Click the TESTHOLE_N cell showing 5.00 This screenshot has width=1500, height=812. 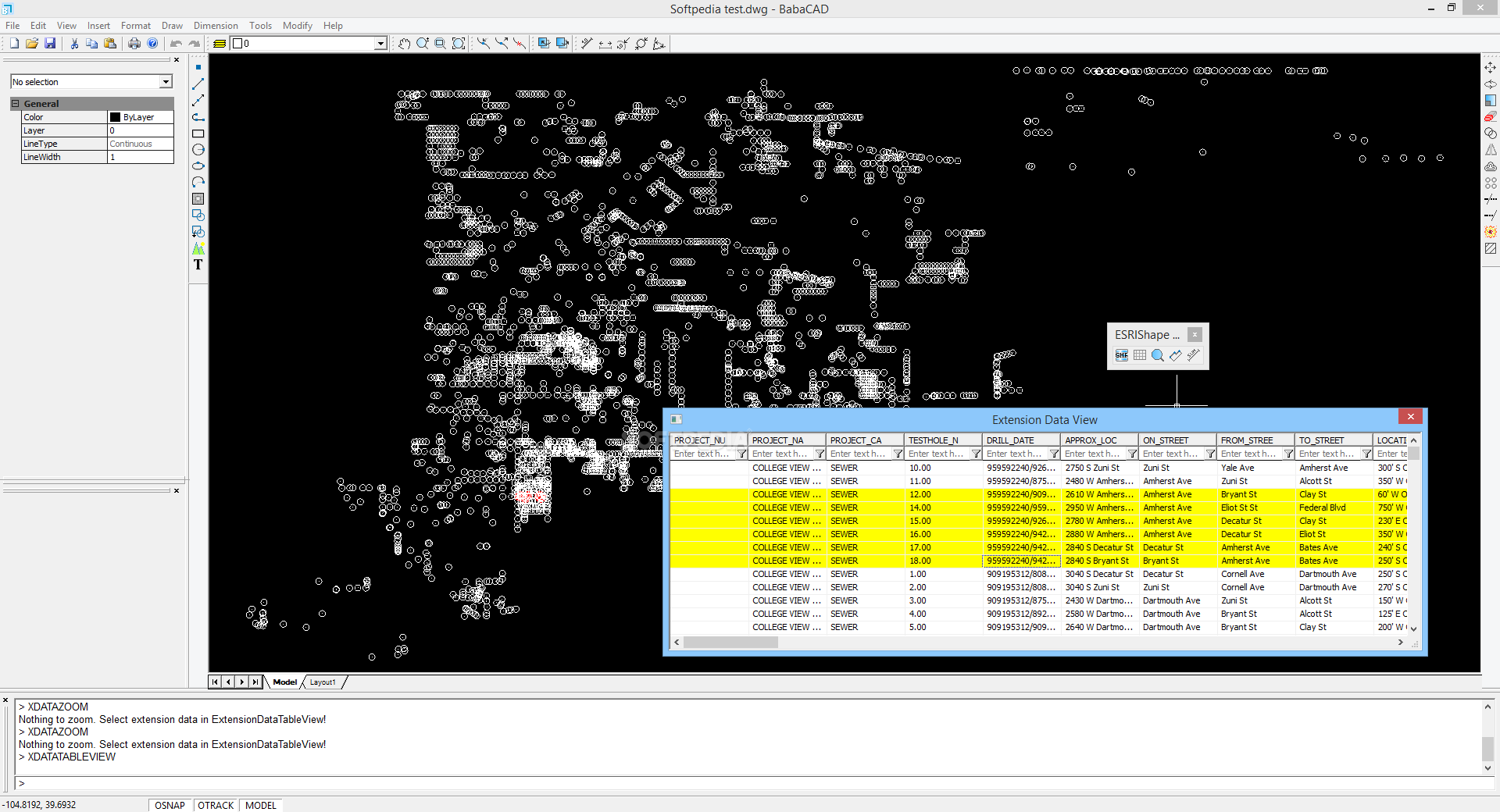[x=943, y=627]
